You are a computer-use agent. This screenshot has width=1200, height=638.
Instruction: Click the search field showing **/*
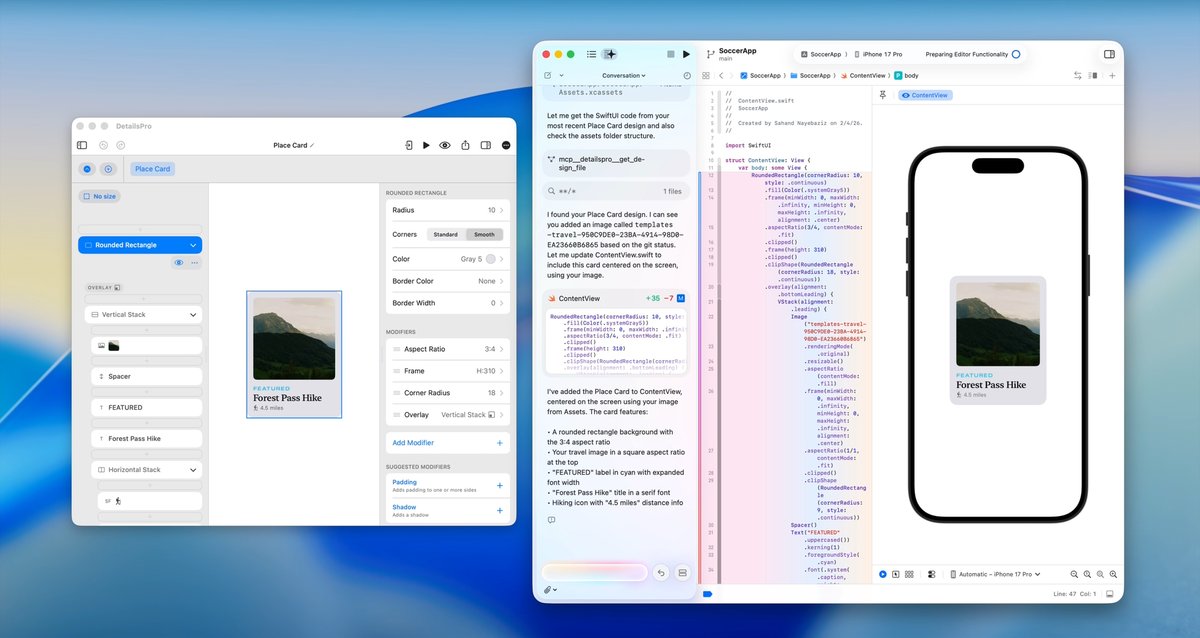coord(617,191)
